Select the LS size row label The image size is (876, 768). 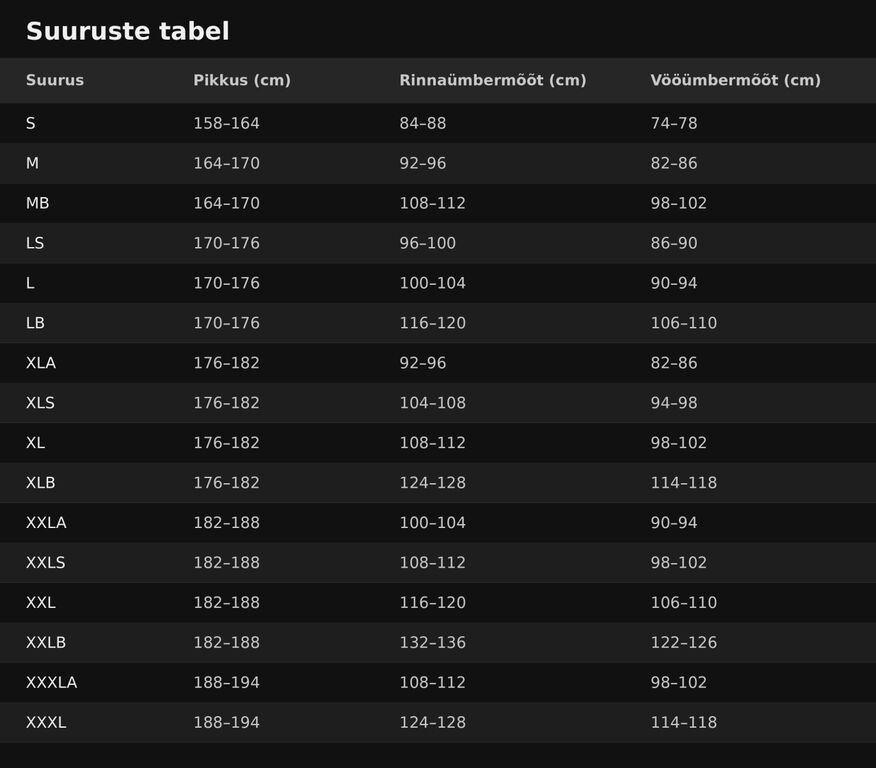(x=35, y=243)
